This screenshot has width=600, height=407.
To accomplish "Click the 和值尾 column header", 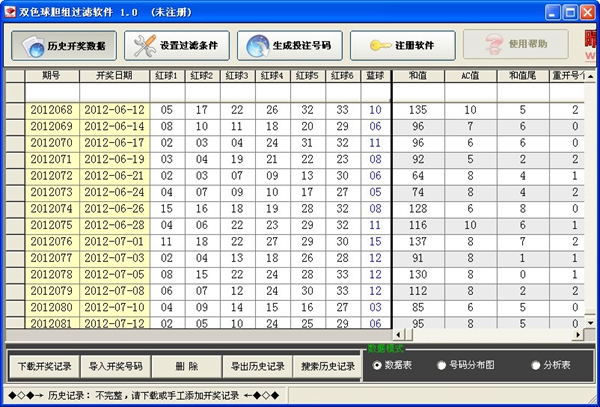I will (x=523, y=76).
